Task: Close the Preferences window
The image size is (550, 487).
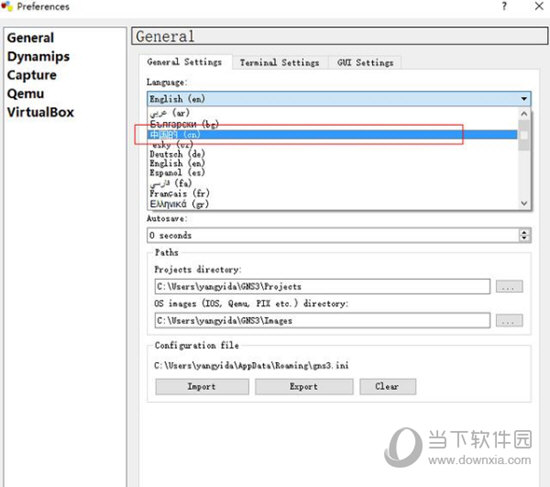Action: (539, 6)
